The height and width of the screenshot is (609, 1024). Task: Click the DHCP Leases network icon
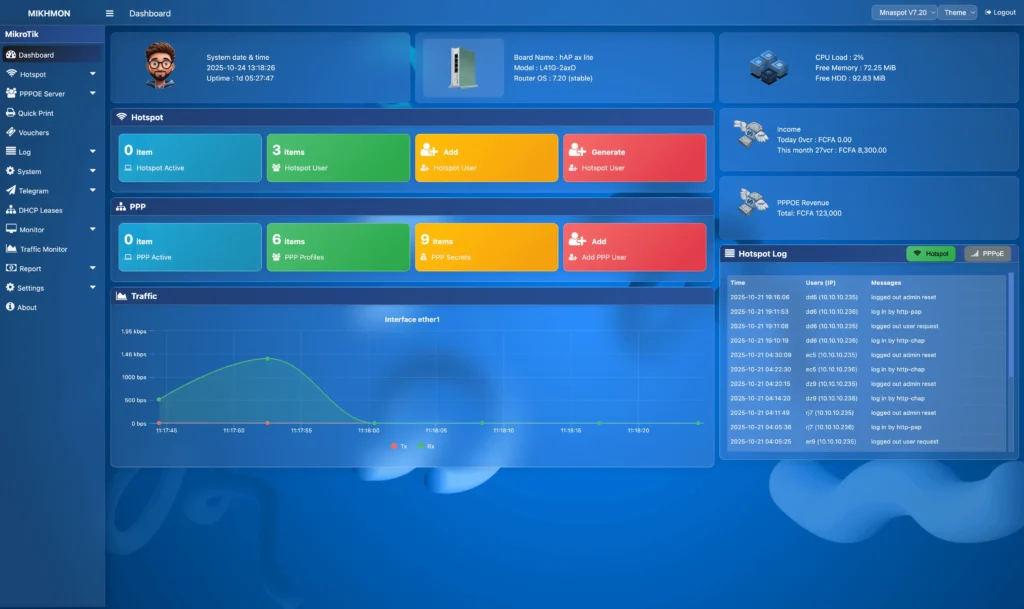pyautogui.click(x=11, y=210)
